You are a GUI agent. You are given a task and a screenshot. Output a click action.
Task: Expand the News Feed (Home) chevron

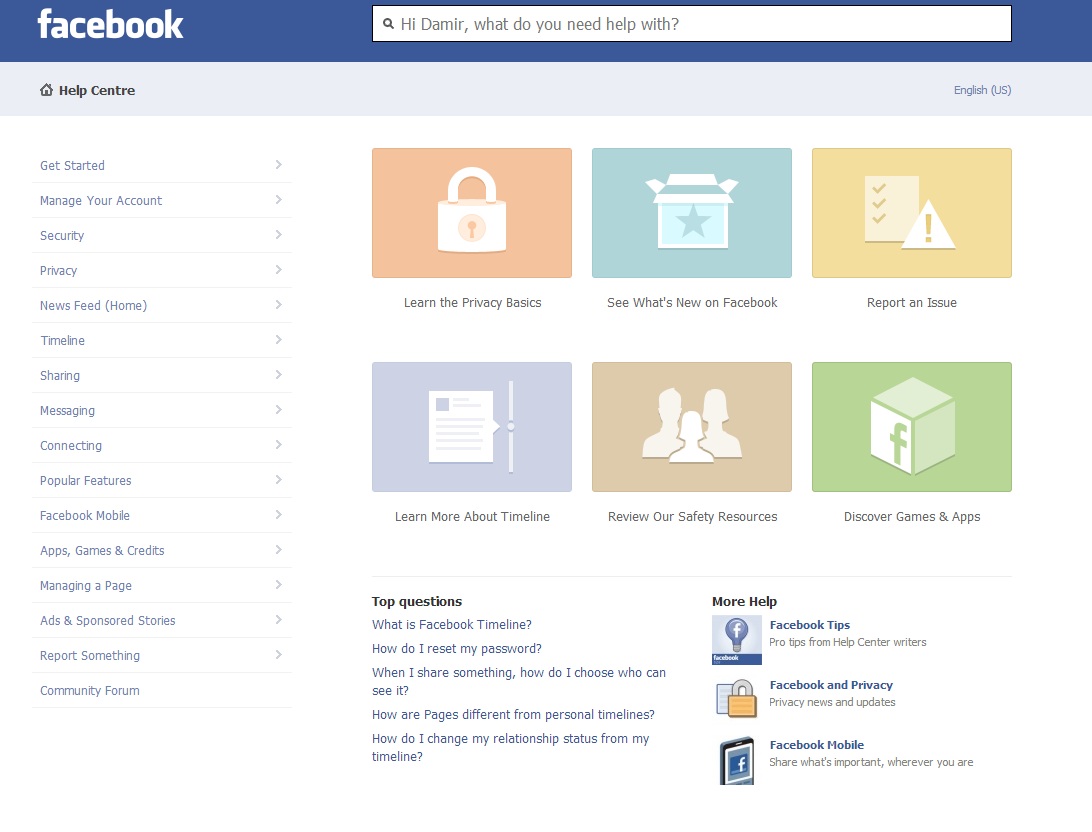[279, 304]
